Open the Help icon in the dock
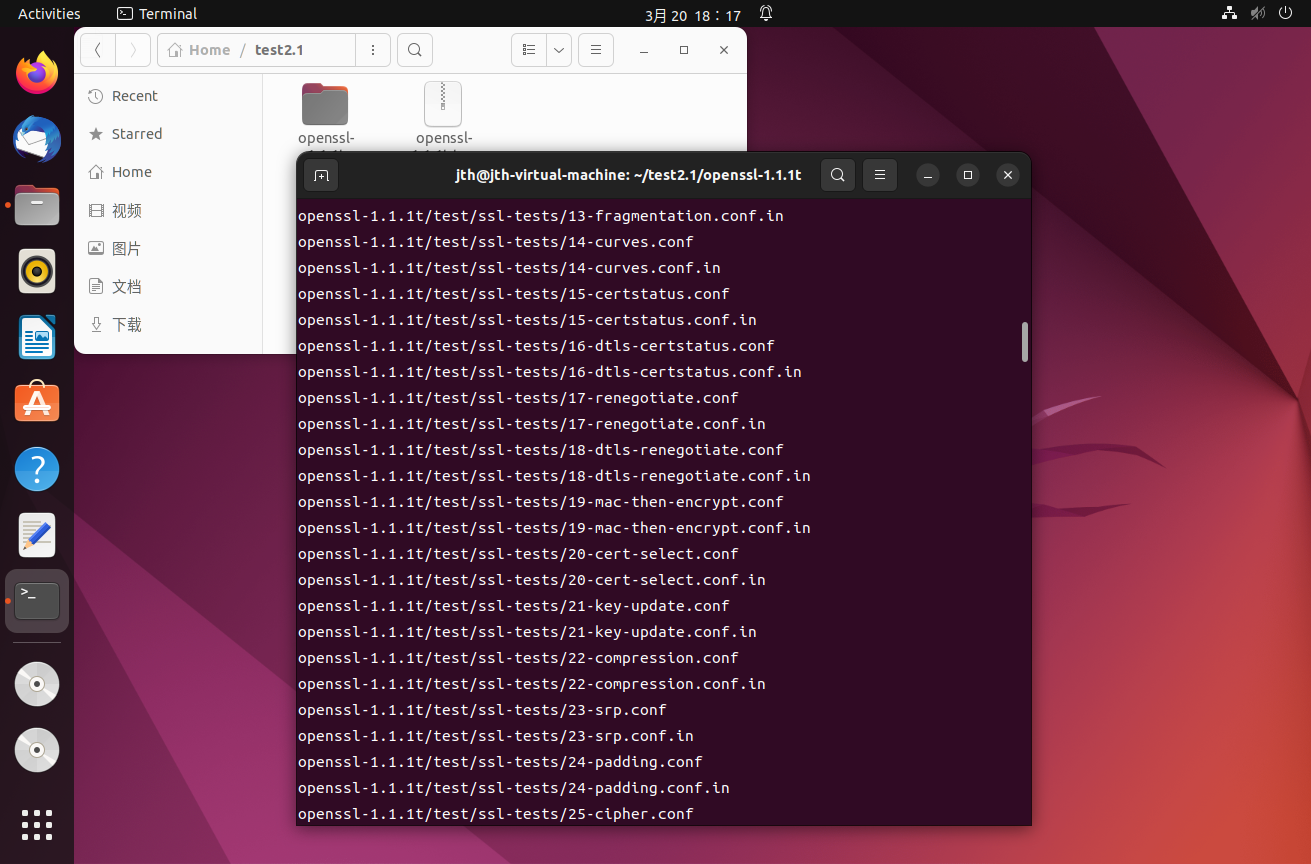The height and width of the screenshot is (864, 1311). tap(37, 469)
